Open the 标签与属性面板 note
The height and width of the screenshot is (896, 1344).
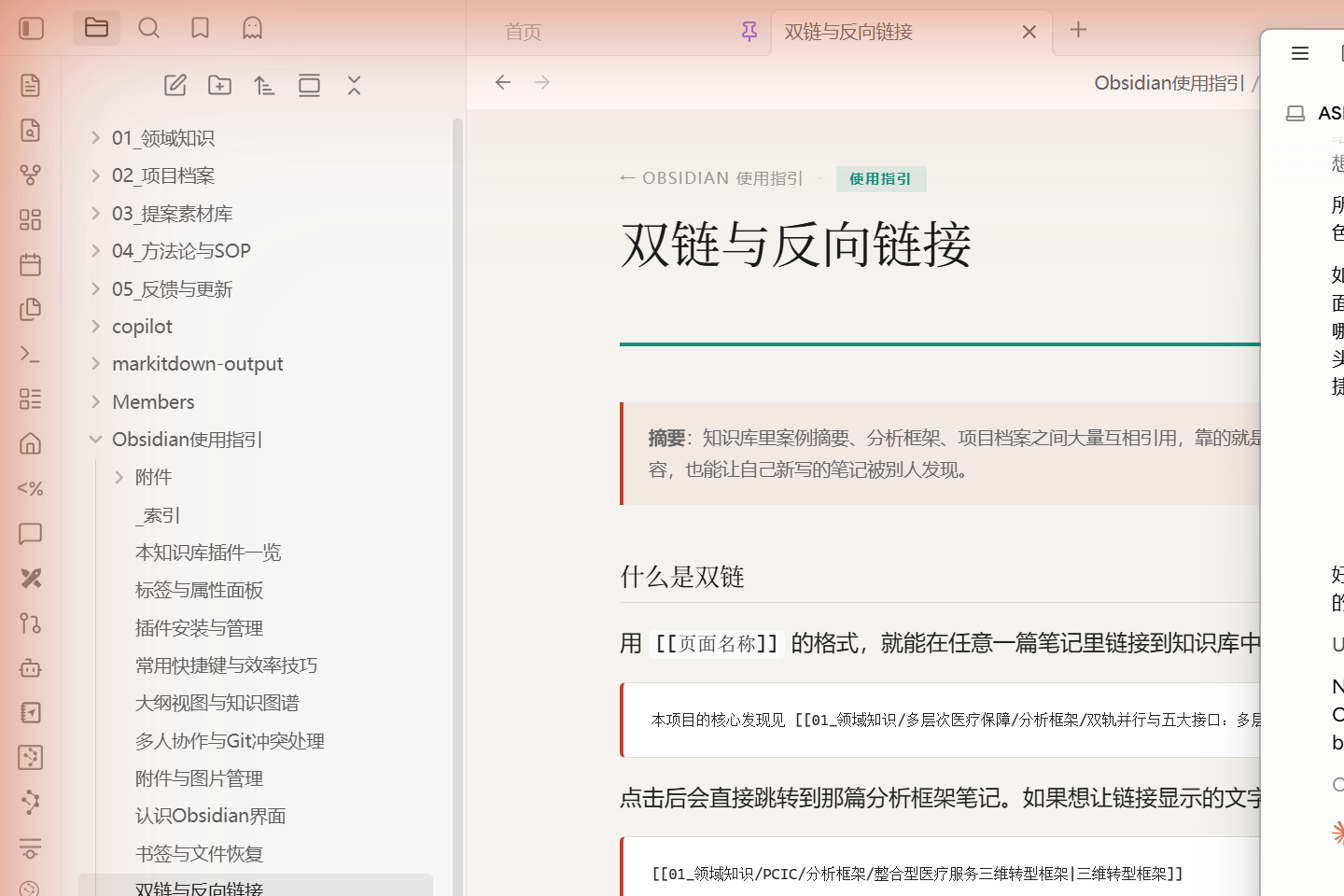[x=199, y=590]
